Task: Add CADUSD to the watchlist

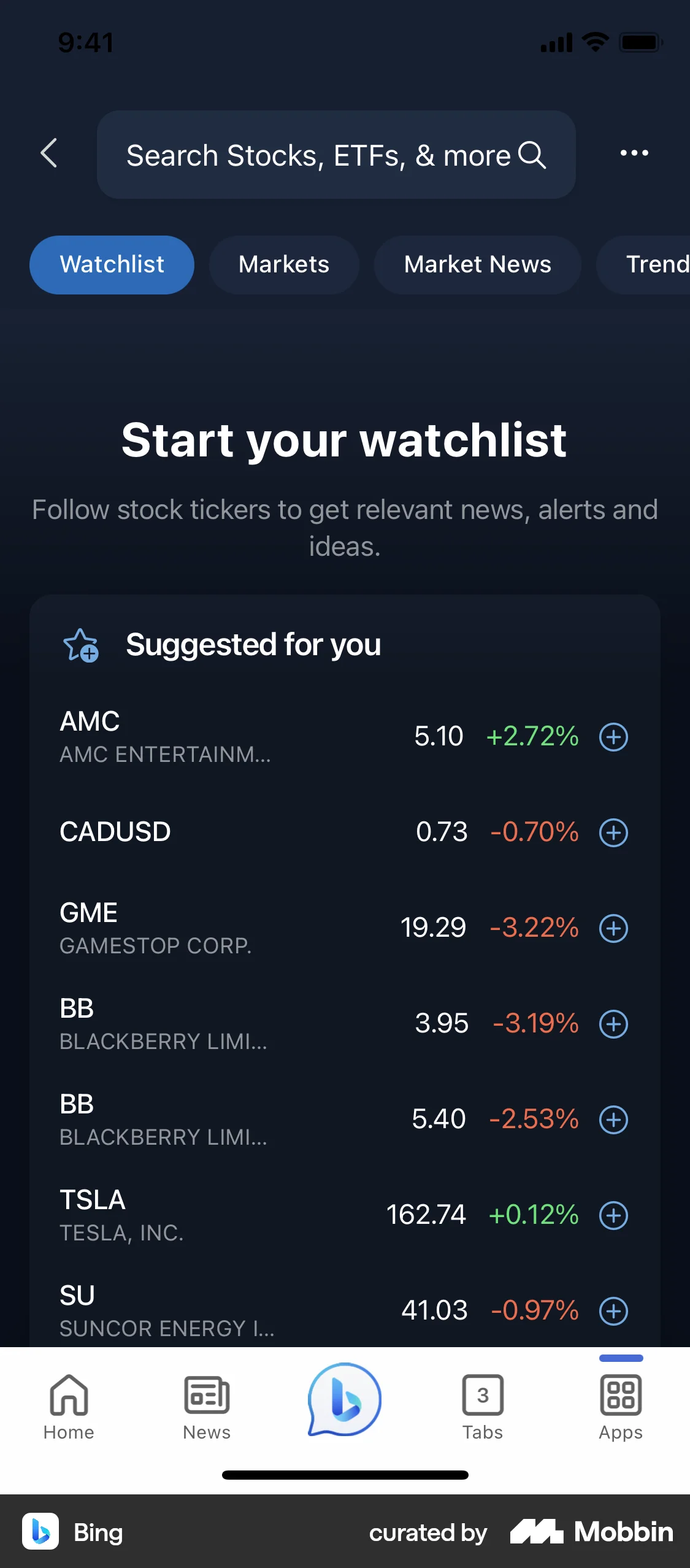Action: tap(613, 832)
